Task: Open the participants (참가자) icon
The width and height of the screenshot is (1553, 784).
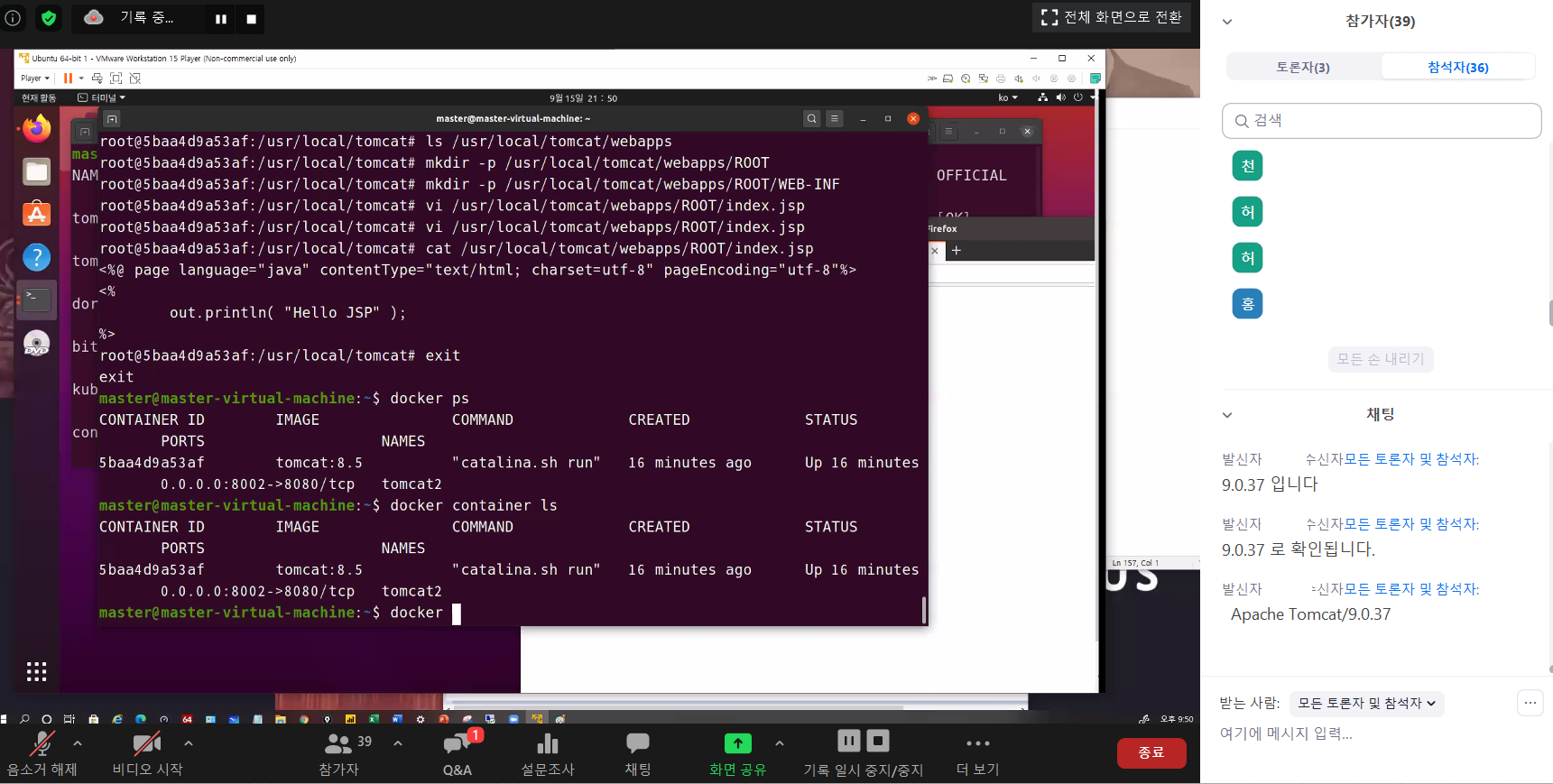Action: [x=338, y=743]
